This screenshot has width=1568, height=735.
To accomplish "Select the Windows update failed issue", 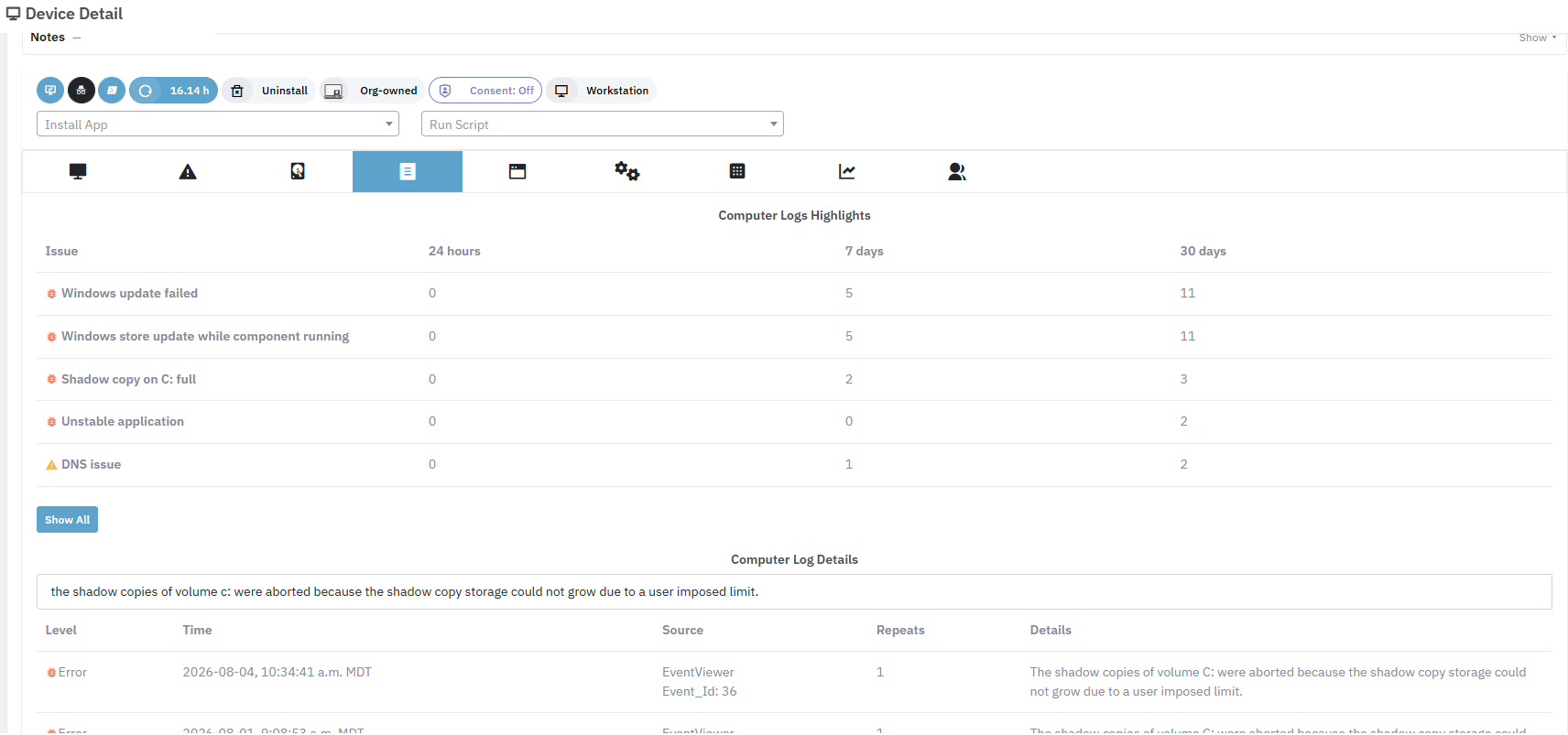I will click(x=129, y=293).
